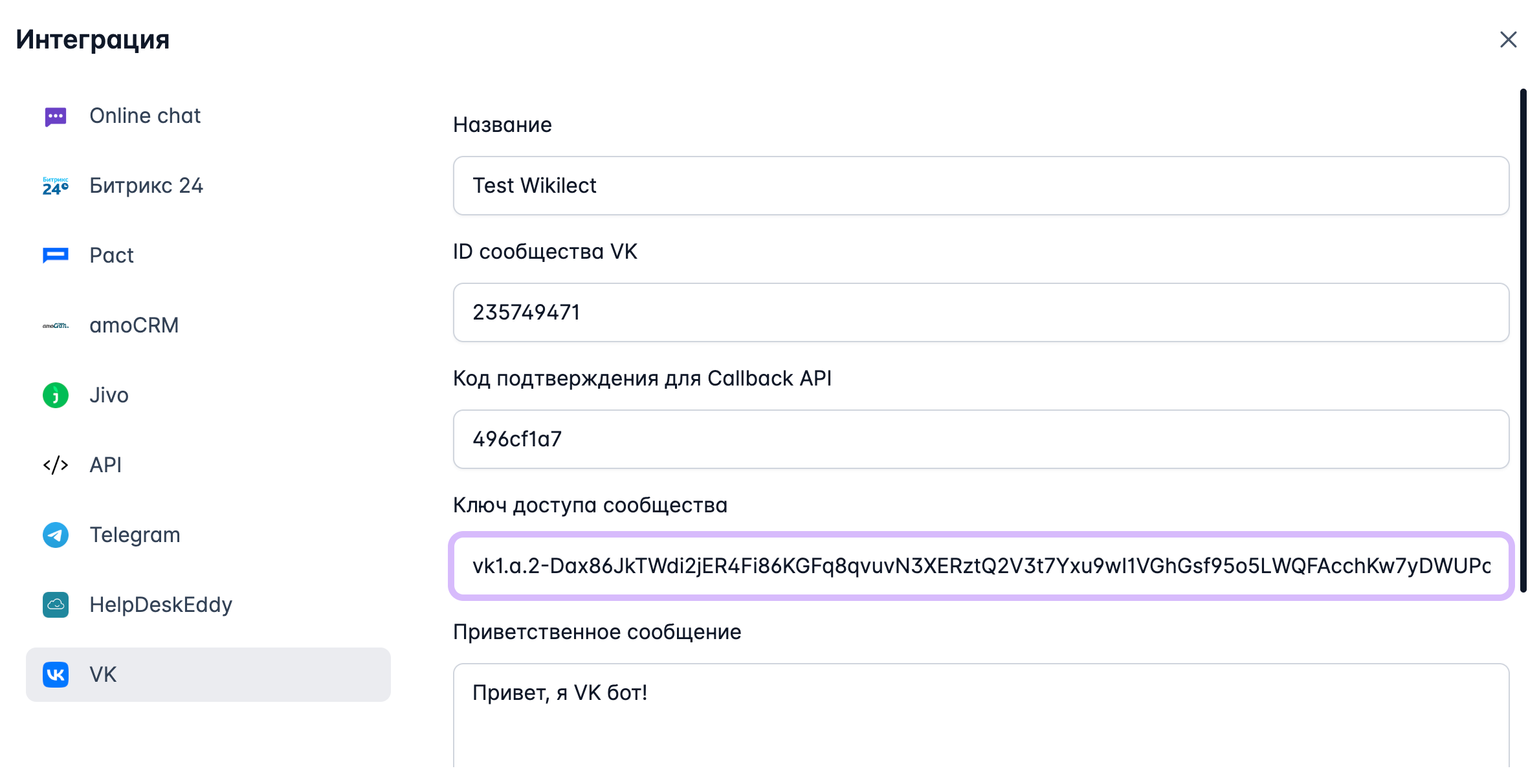Close the Интеграция dialog
Viewport: 1539px width, 784px height.
[x=1509, y=39]
